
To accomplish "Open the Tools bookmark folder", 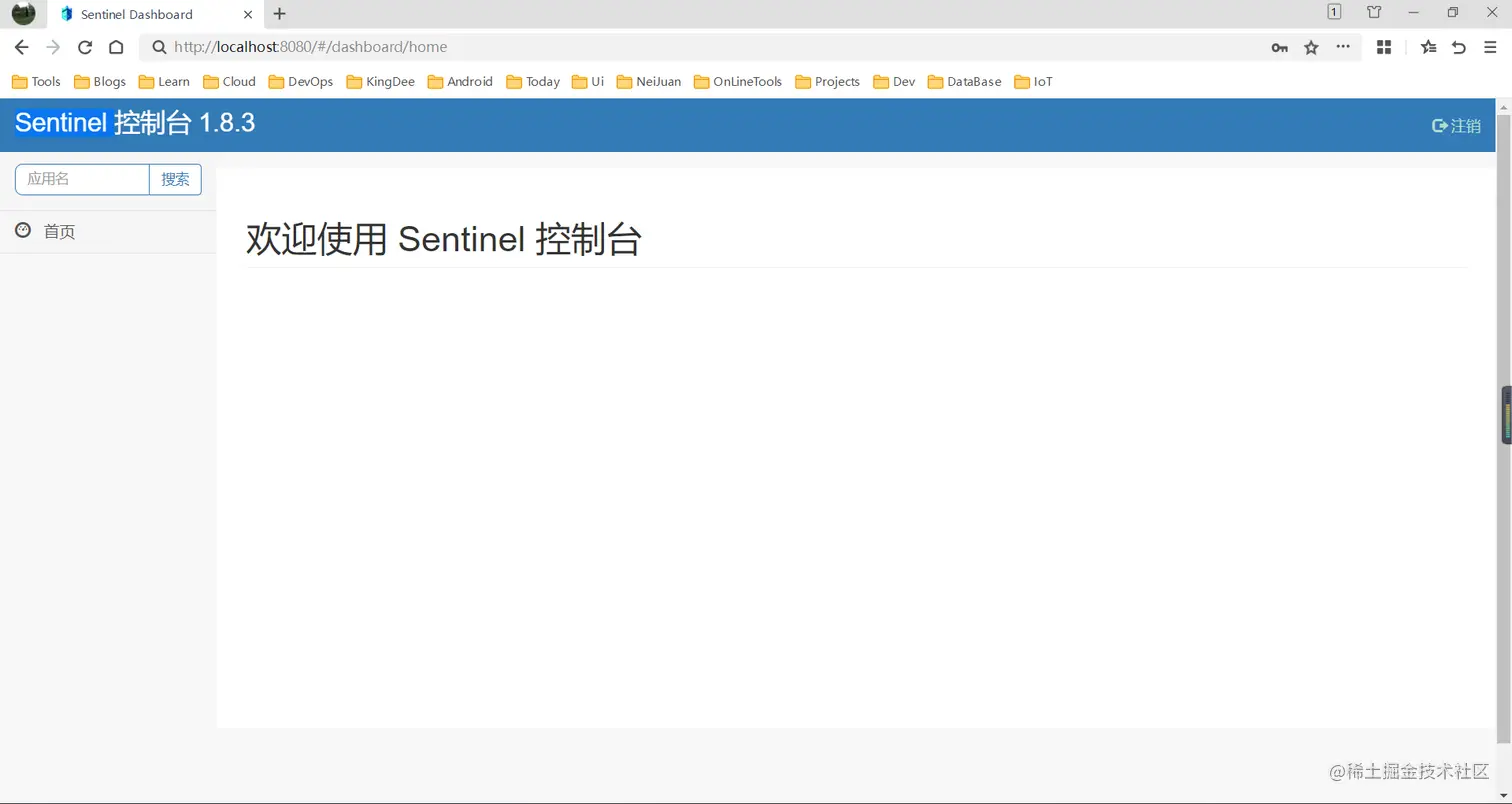I will pyautogui.click(x=36, y=82).
